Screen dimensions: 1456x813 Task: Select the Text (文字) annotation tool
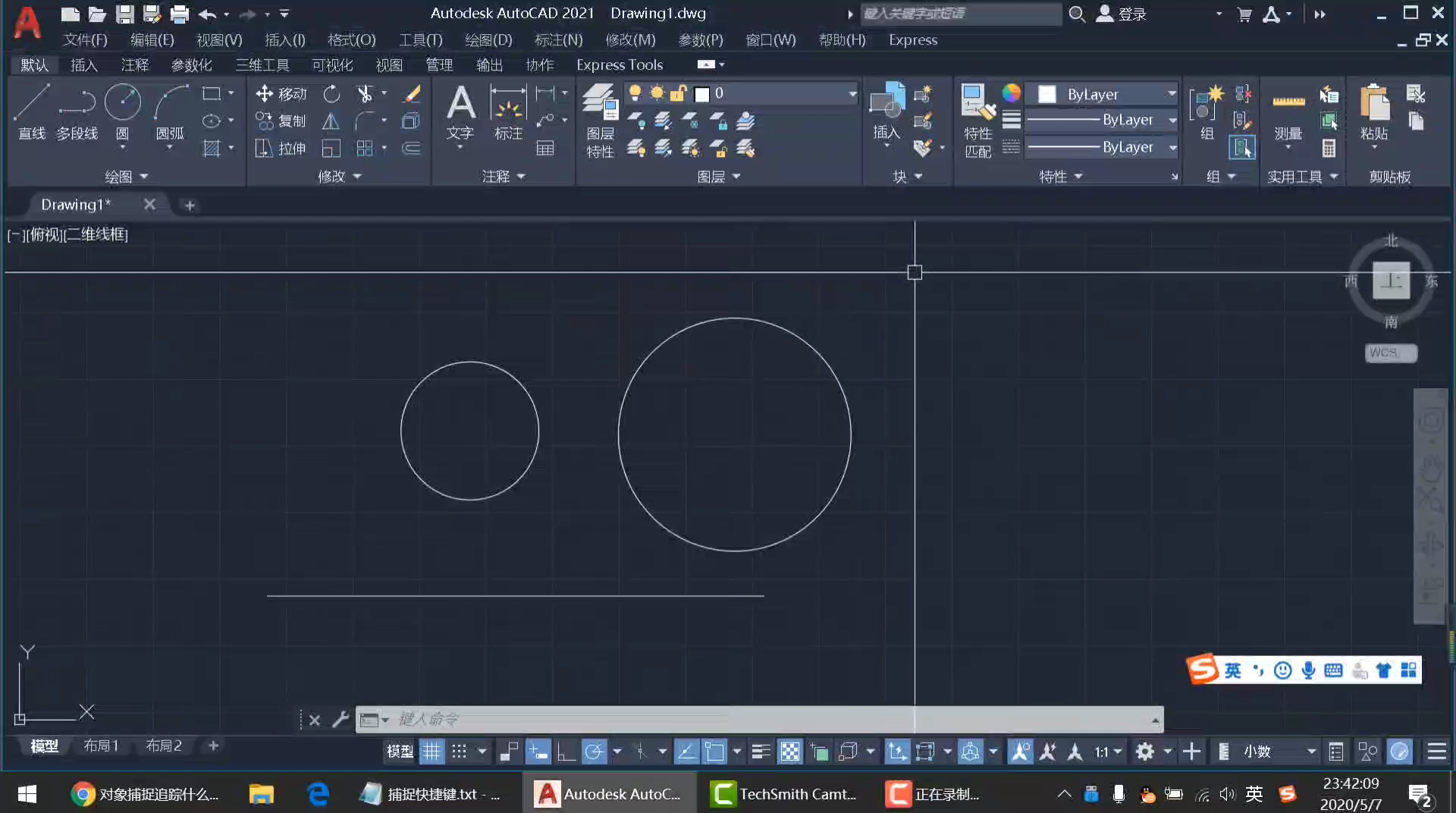point(460,112)
